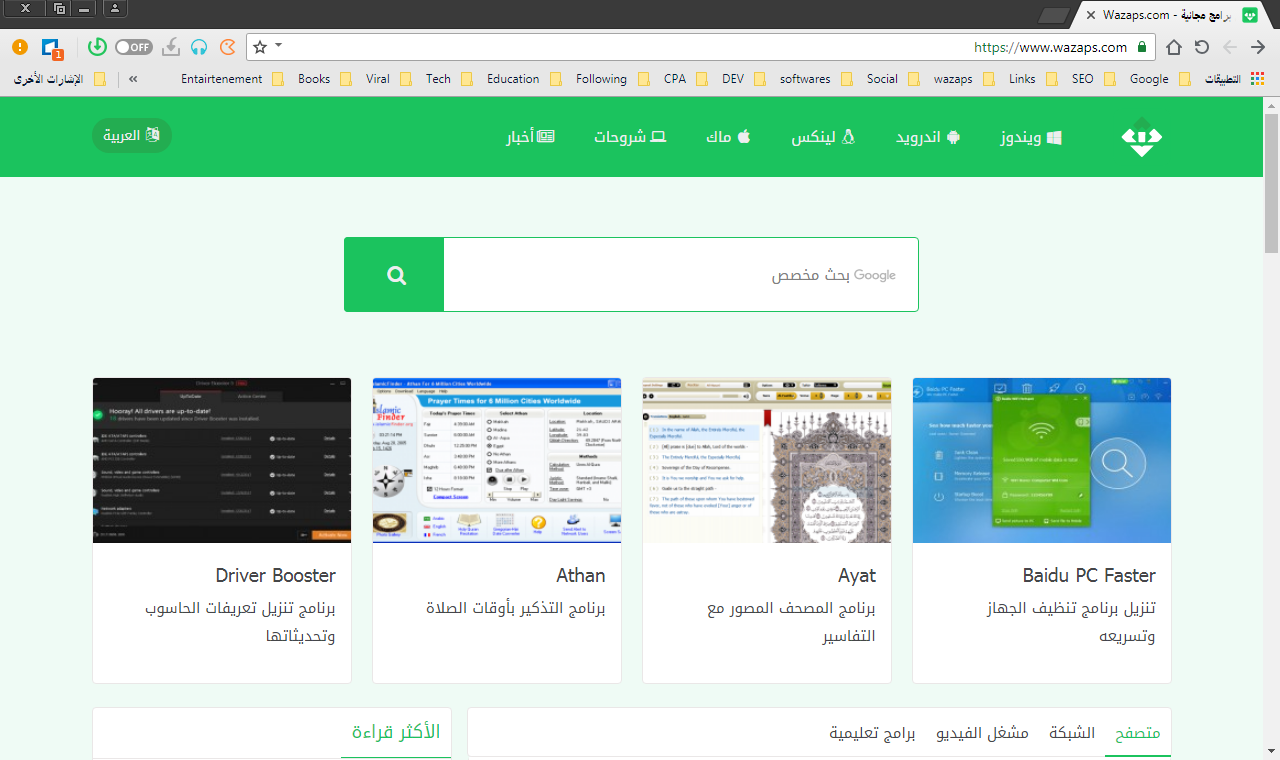
Task: Select the الأكثر قراءة tab
Action: pyautogui.click(x=396, y=733)
